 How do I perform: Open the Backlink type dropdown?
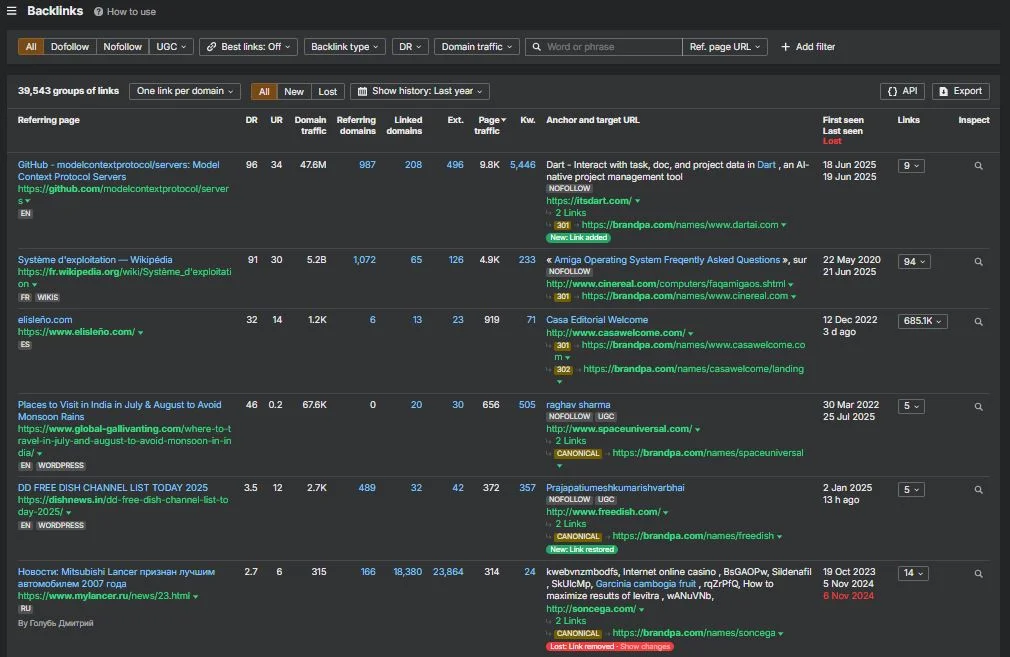click(345, 46)
